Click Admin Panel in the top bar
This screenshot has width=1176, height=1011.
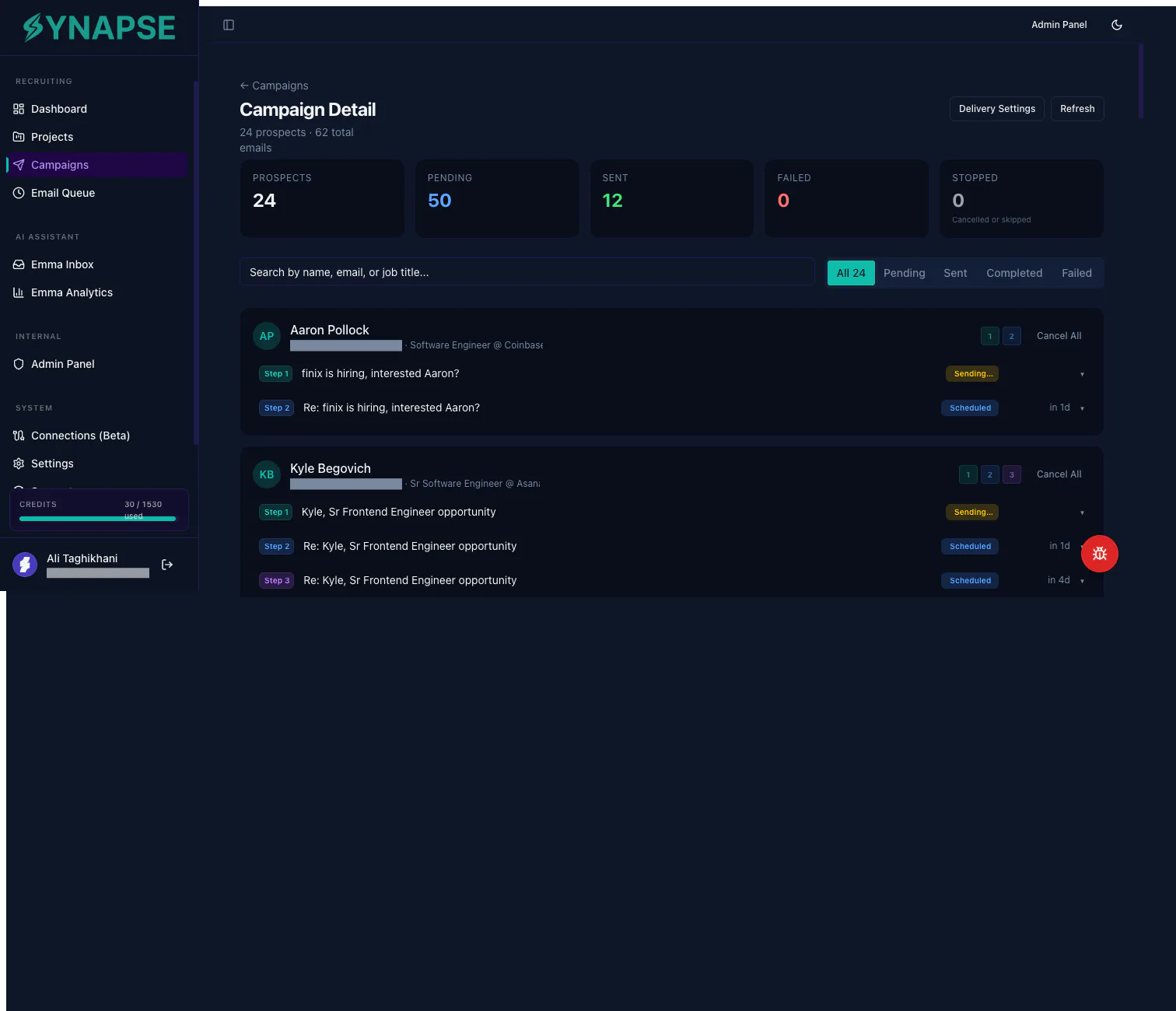tap(1059, 25)
